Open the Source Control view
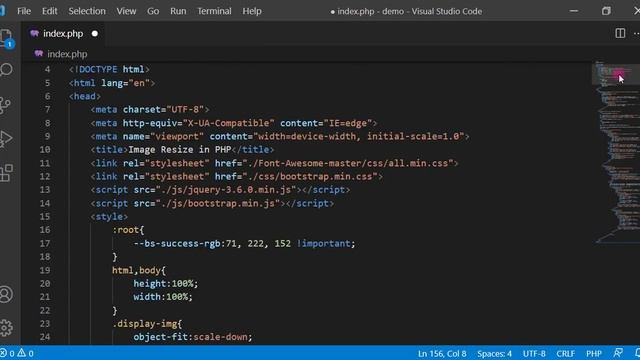Viewport: 640px width, 360px height. (x=5, y=105)
